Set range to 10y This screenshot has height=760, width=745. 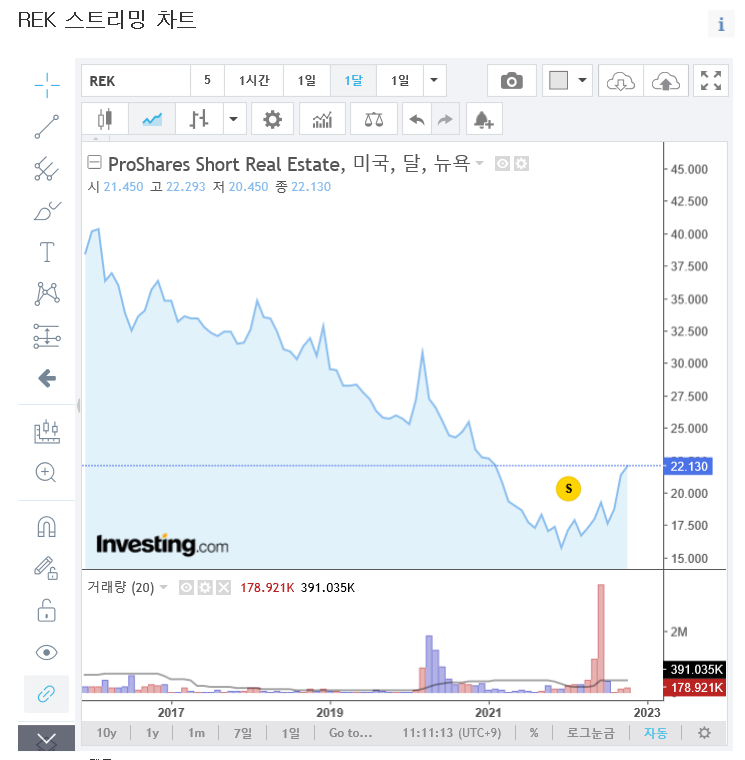pos(107,733)
